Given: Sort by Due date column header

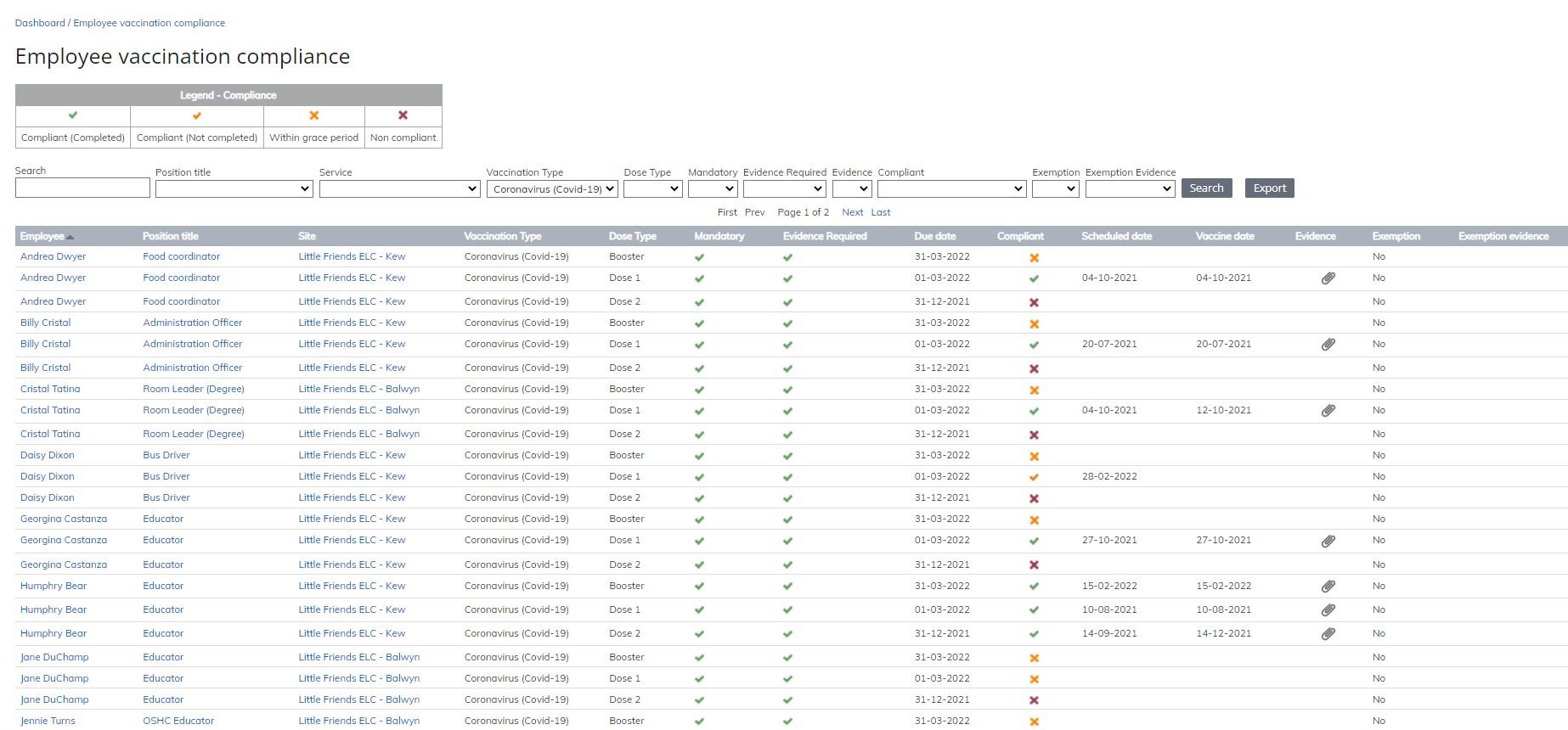Looking at the screenshot, I should click(x=935, y=236).
